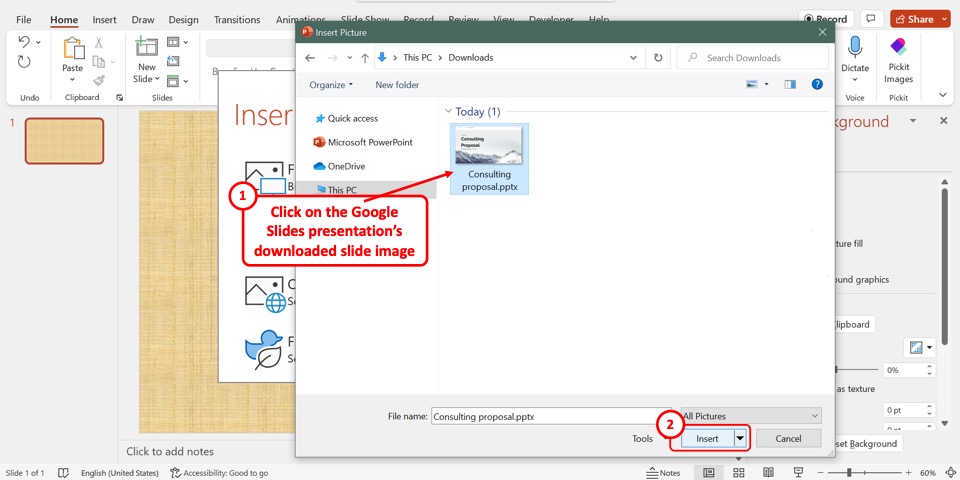Switch to Normal view in status bar
The image size is (960, 480).
click(708, 473)
